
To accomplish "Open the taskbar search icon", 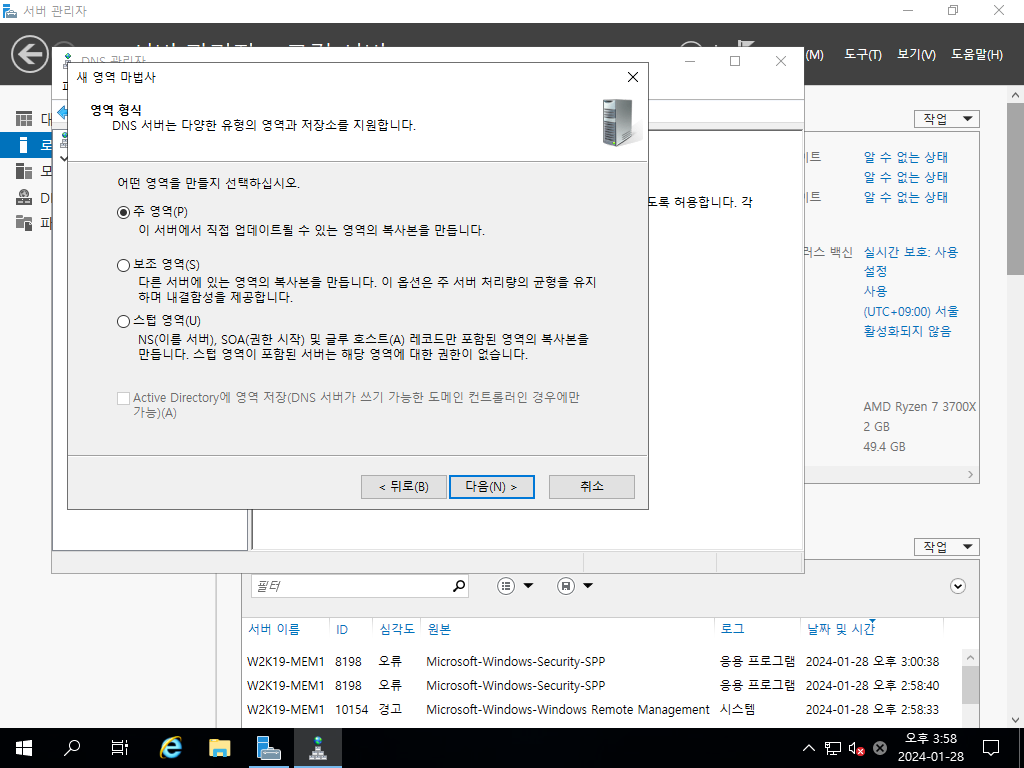I will coord(72,748).
